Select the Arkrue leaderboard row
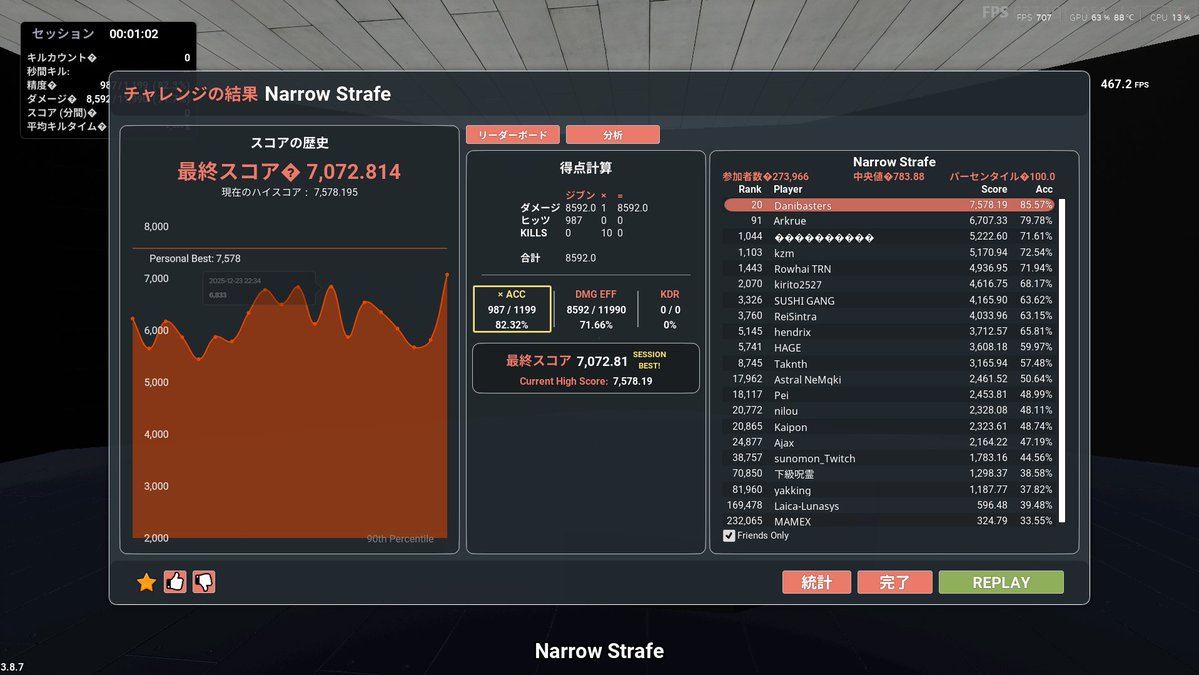The image size is (1199, 675). tap(889, 221)
